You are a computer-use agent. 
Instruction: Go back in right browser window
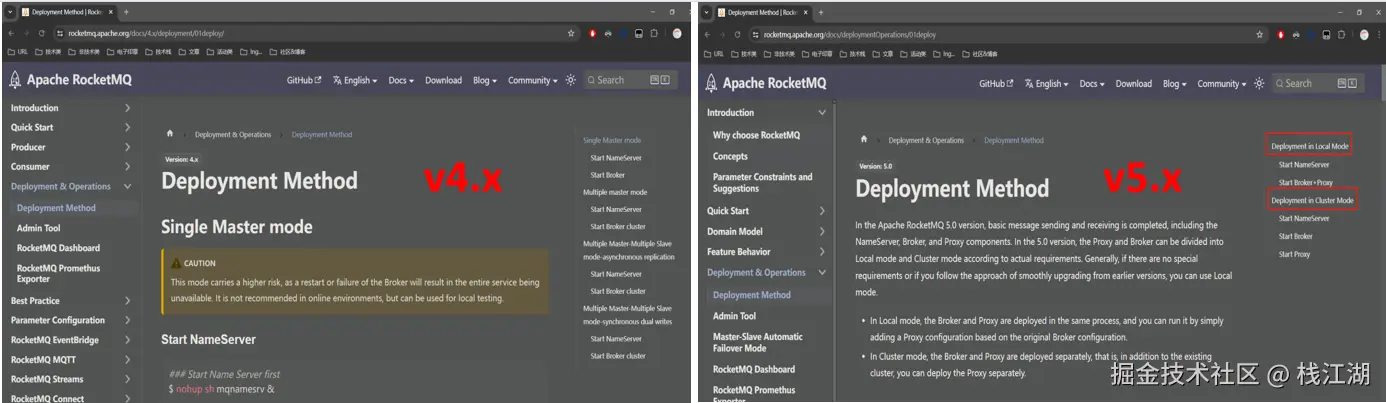(x=708, y=34)
